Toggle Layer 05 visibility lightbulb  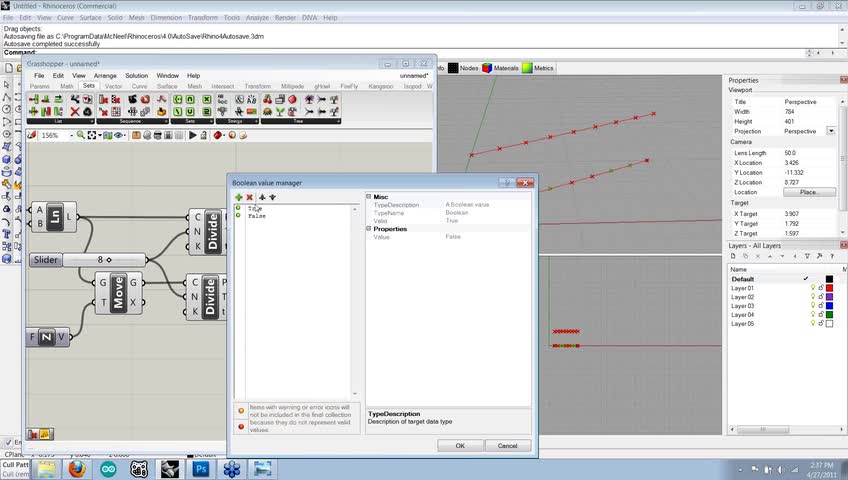tap(812, 323)
